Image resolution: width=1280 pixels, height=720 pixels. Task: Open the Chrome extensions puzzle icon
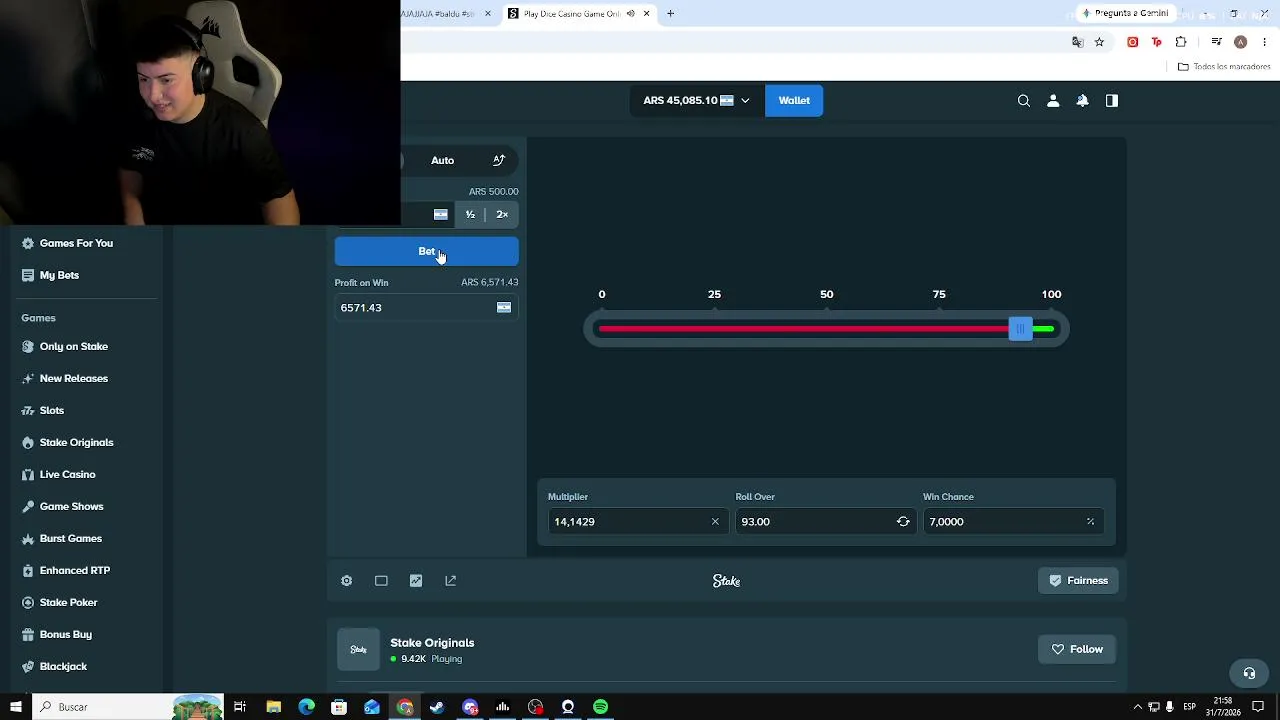tap(1181, 42)
